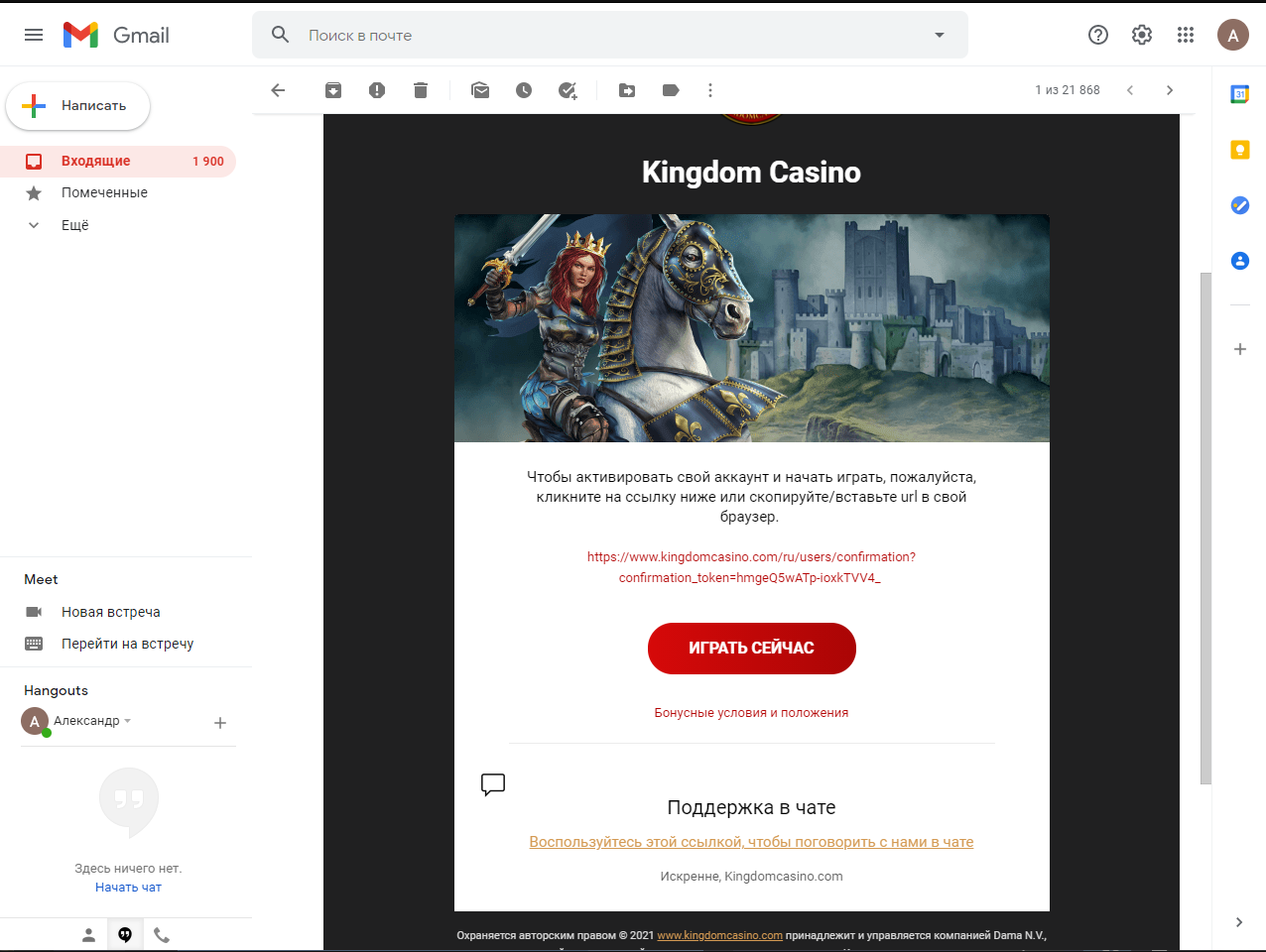Open Бонусные условия и положения link

pyautogui.click(x=751, y=713)
